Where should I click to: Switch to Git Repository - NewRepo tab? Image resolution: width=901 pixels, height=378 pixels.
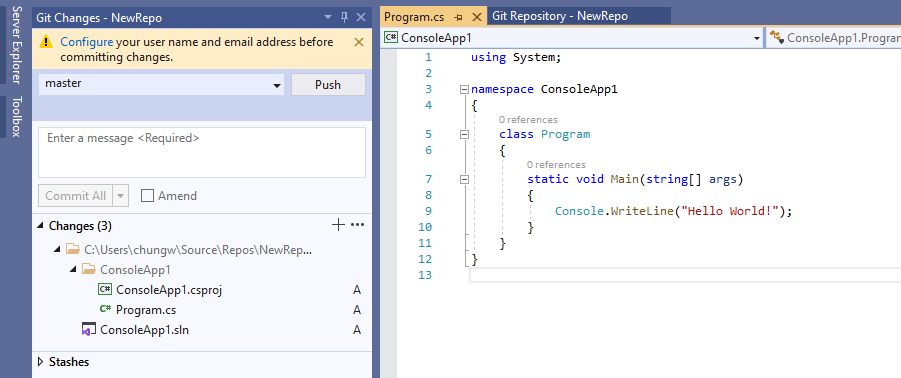[560, 16]
